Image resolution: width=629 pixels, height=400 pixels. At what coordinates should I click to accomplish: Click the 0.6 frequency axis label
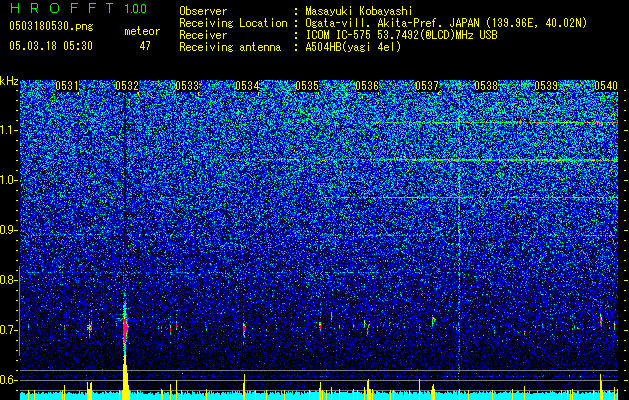click(8, 380)
